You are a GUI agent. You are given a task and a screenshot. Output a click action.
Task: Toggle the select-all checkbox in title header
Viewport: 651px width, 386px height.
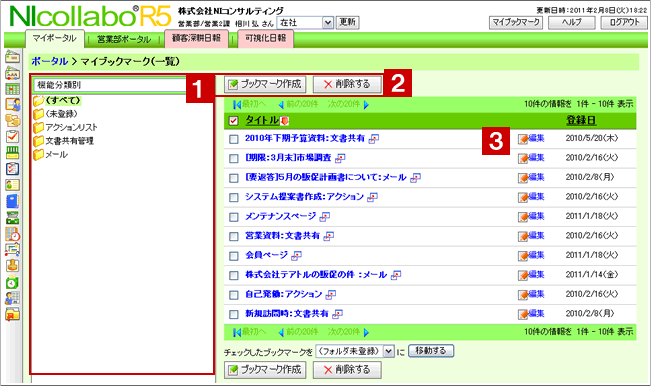(x=233, y=121)
